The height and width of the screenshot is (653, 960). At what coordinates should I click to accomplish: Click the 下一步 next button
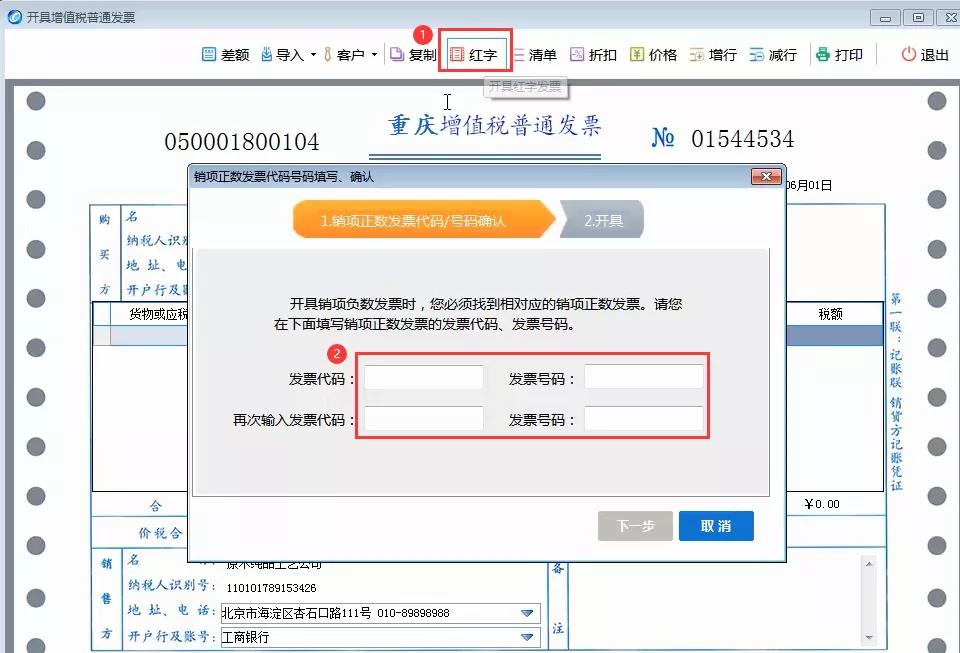[x=635, y=525]
